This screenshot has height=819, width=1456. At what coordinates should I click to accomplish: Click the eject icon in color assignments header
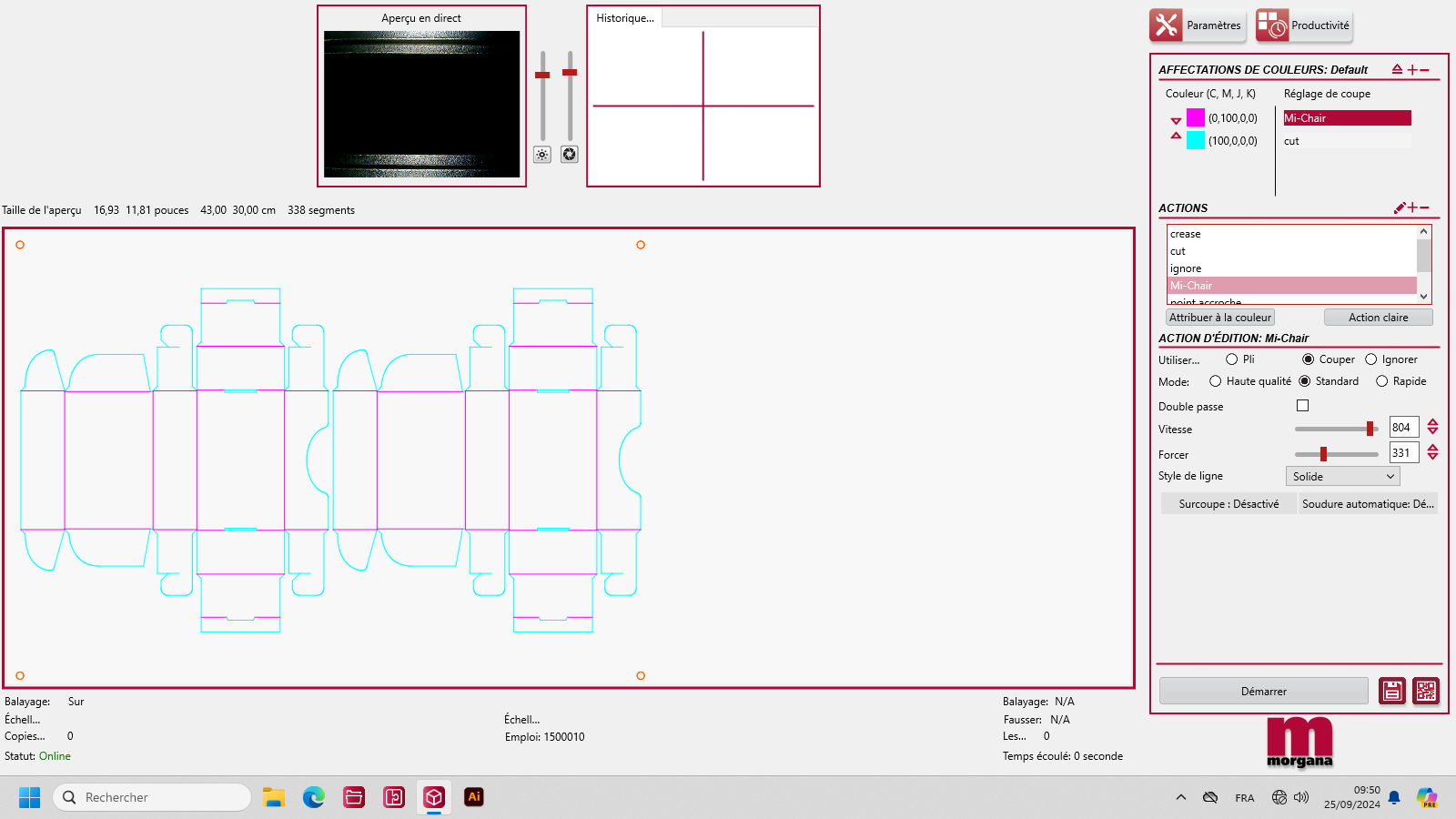click(1397, 69)
